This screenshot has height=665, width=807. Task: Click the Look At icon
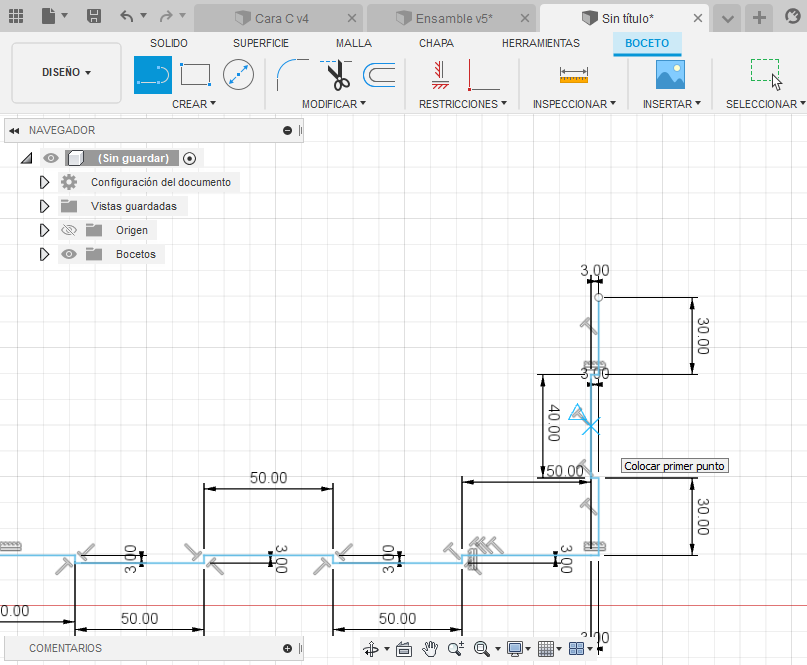tap(404, 650)
